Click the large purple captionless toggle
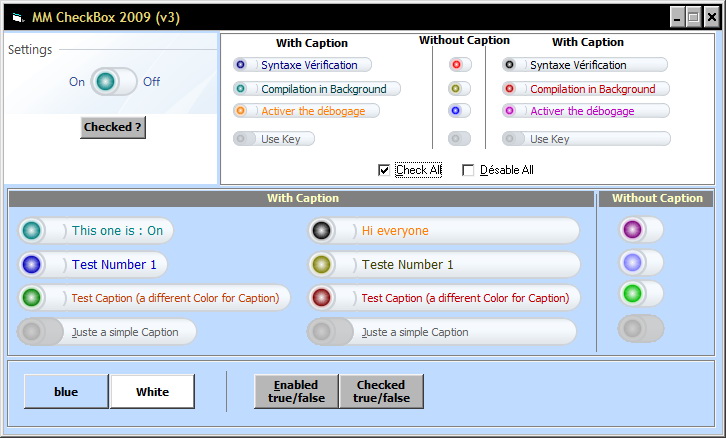Screen dimensions: 726x438 click(632, 230)
